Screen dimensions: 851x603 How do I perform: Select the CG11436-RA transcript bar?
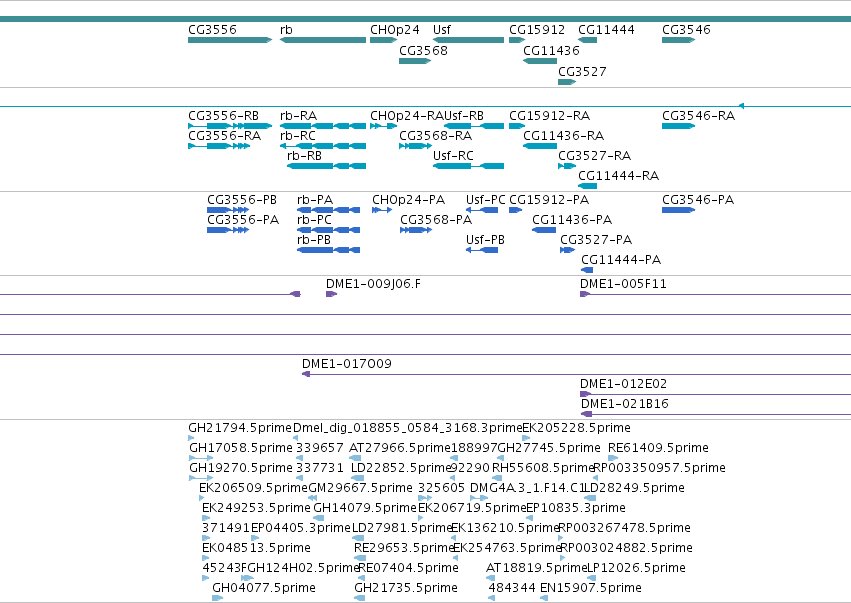click(540, 146)
